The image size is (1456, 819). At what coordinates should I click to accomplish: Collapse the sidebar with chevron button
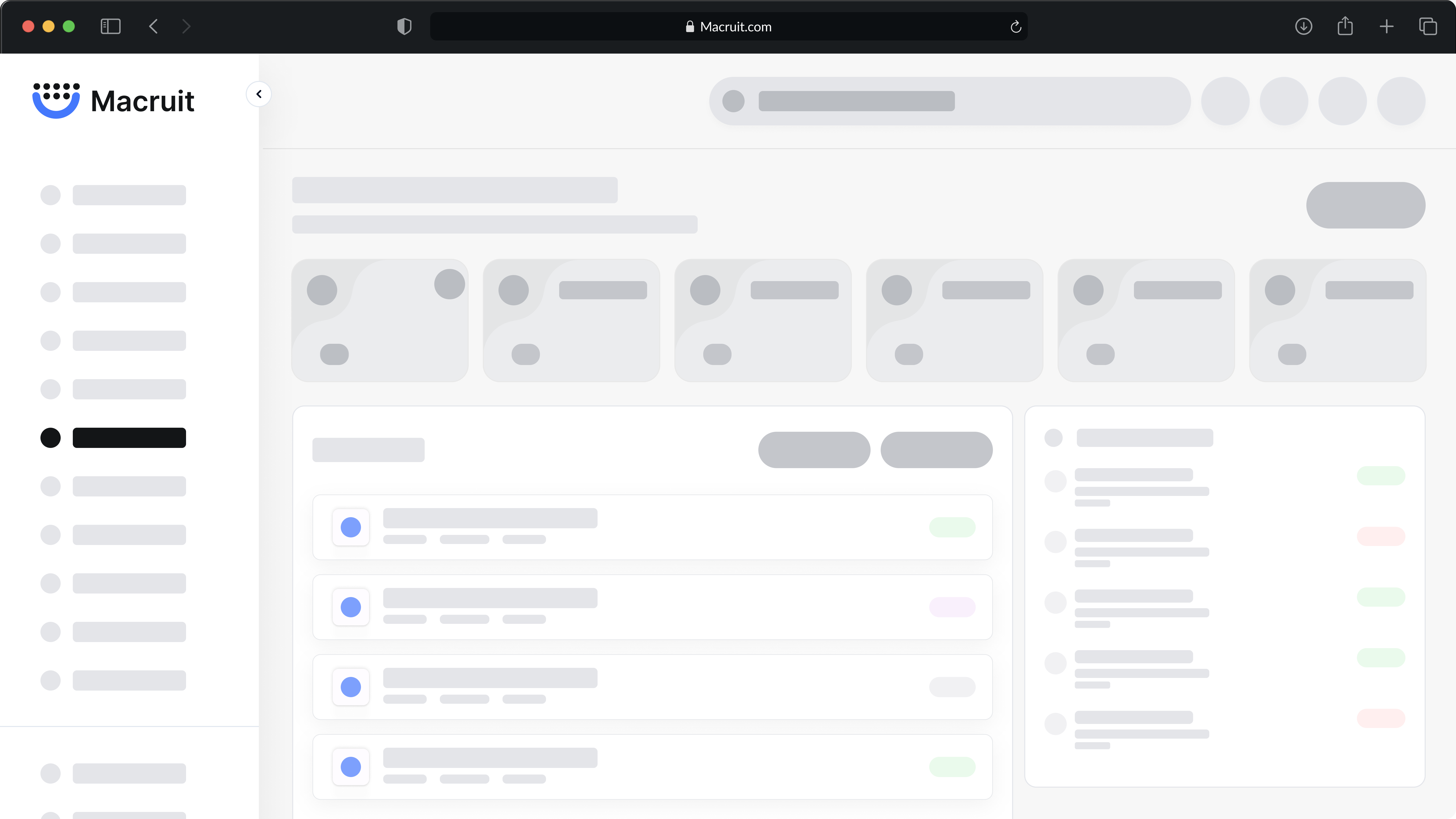[x=259, y=94]
